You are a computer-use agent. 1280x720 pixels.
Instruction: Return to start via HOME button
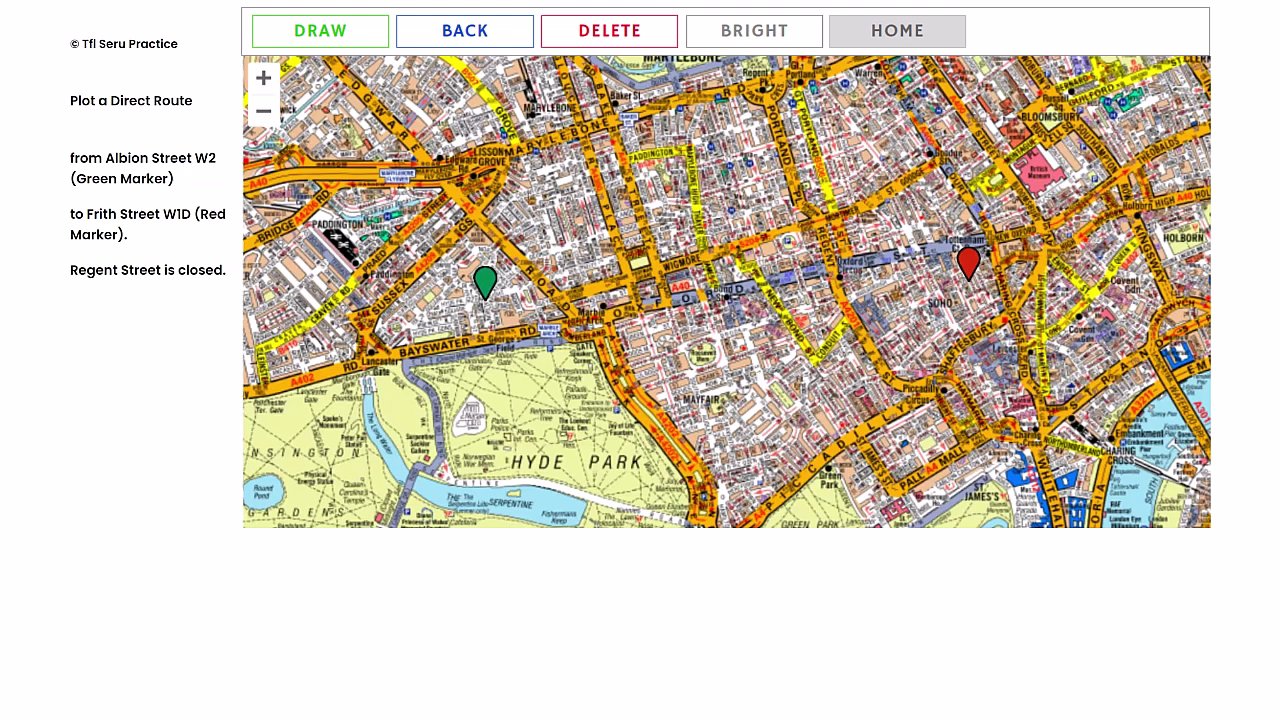coord(897,31)
